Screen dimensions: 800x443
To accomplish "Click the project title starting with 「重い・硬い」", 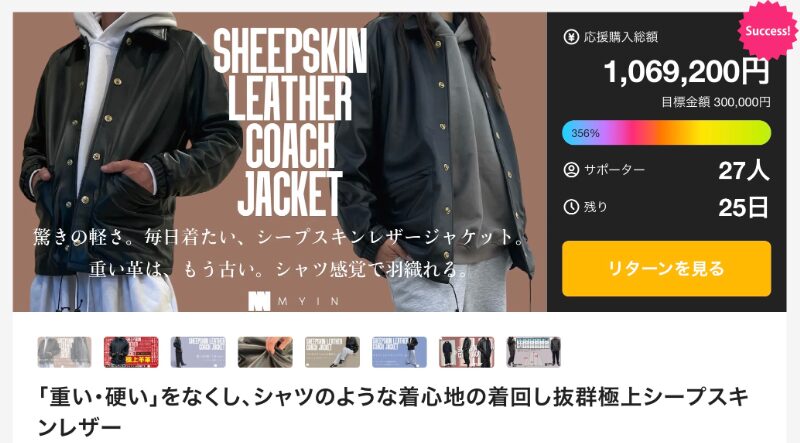I will click(x=393, y=412).
